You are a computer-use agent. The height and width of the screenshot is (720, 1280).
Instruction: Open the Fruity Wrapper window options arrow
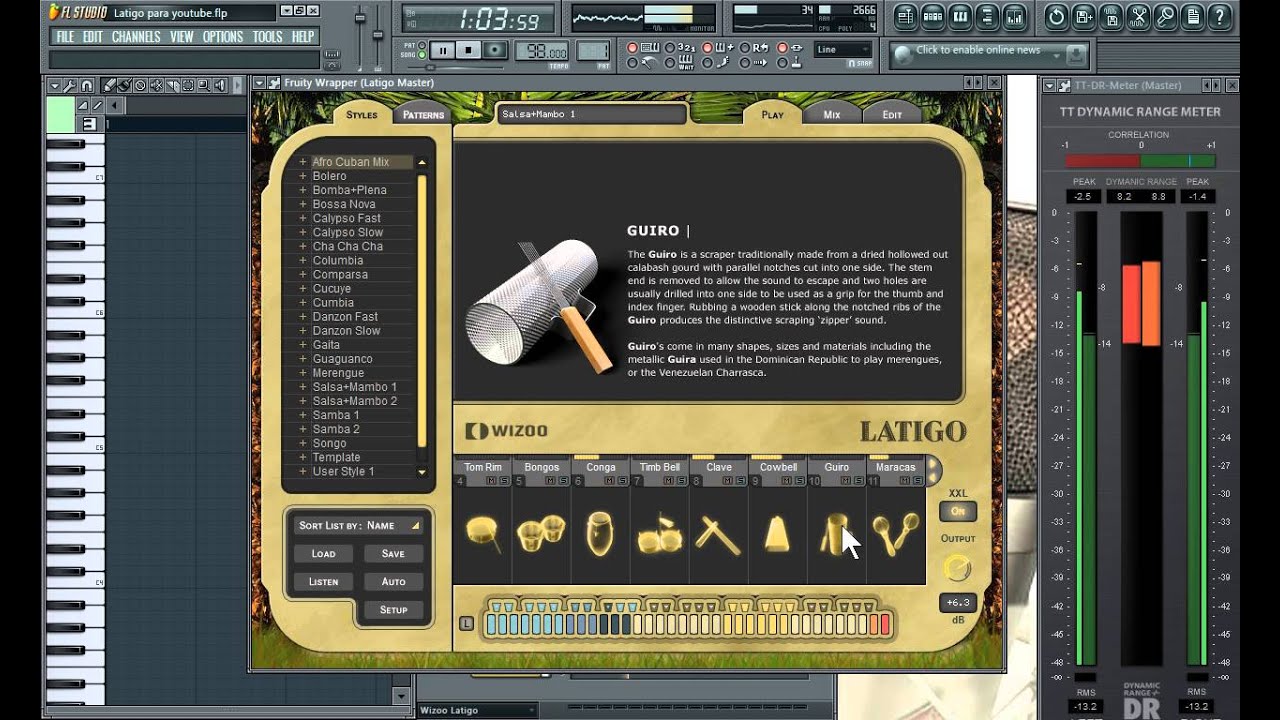coord(260,83)
